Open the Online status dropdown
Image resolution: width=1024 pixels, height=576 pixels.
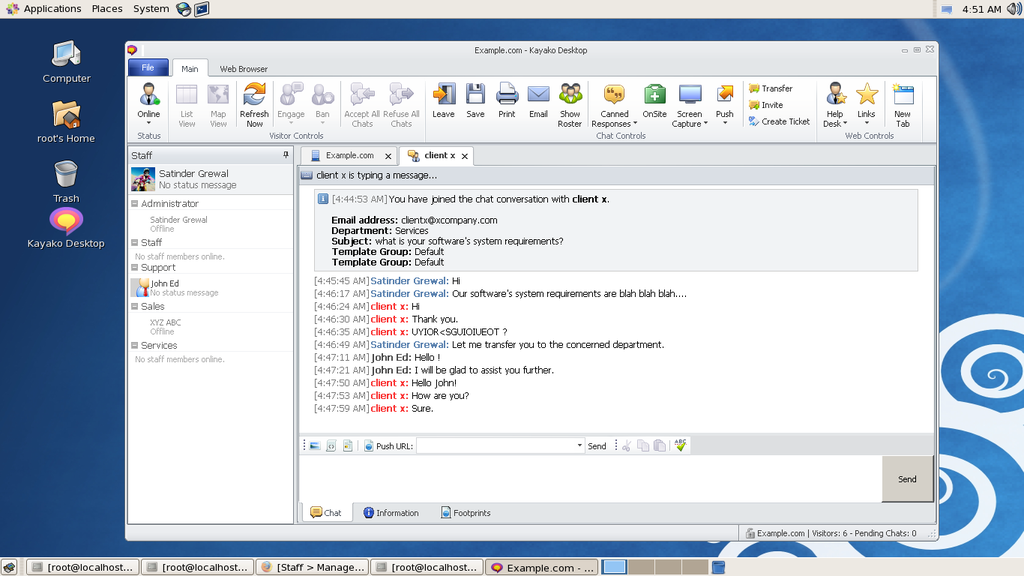148,104
